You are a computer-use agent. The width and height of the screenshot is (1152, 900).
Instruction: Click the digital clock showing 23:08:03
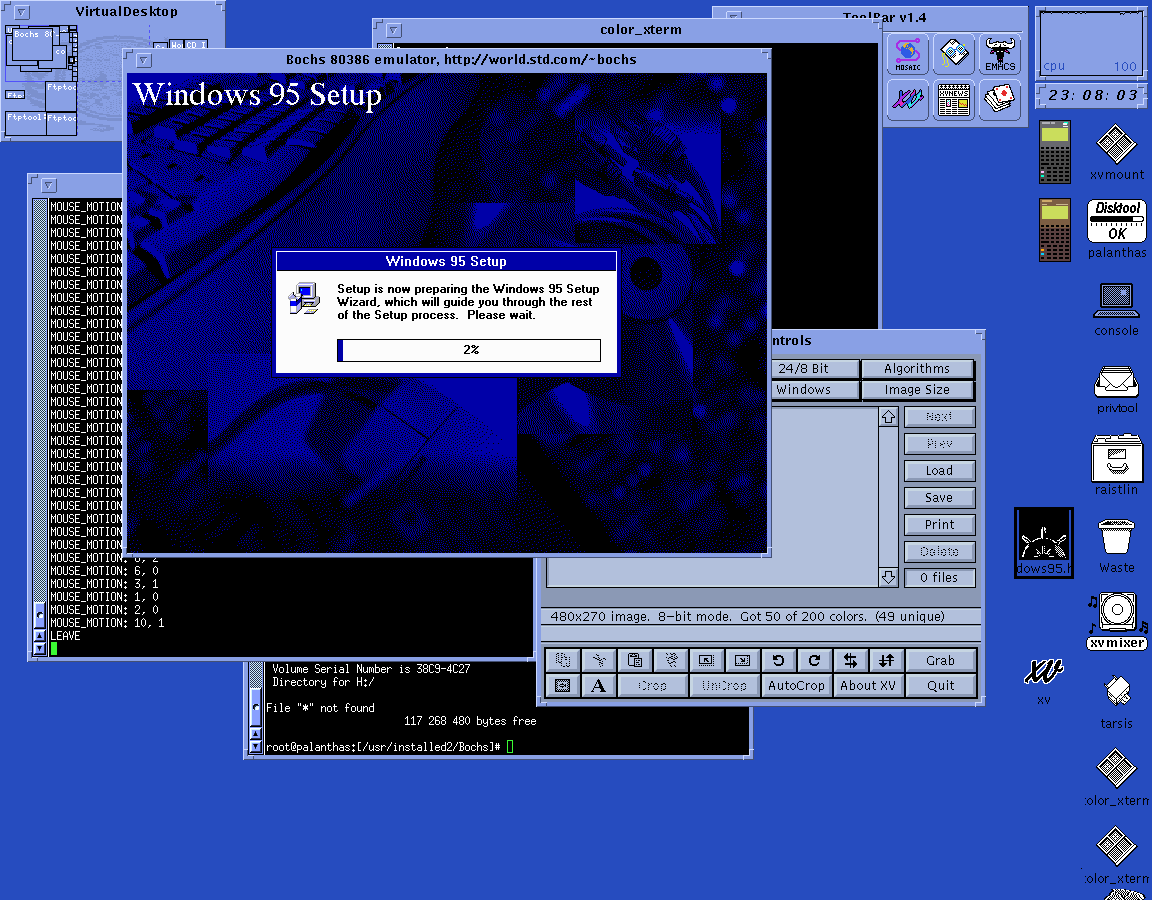(x=1092, y=96)
